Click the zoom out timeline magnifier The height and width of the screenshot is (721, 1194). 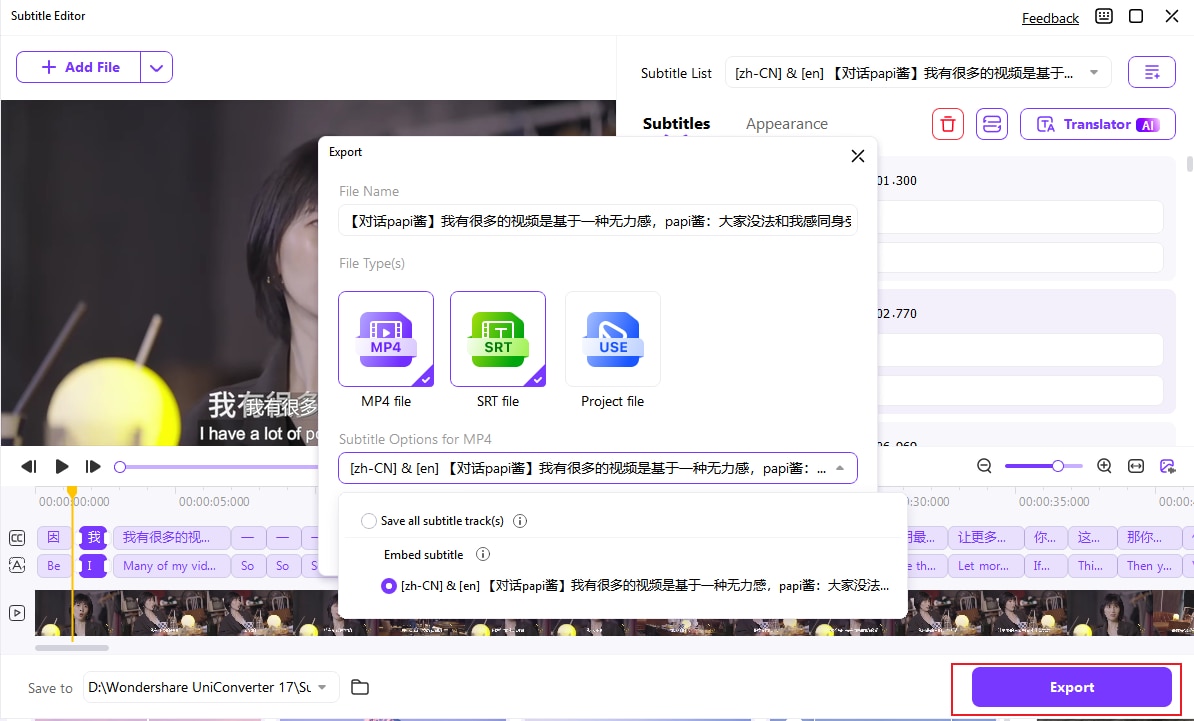pos(984,466)
